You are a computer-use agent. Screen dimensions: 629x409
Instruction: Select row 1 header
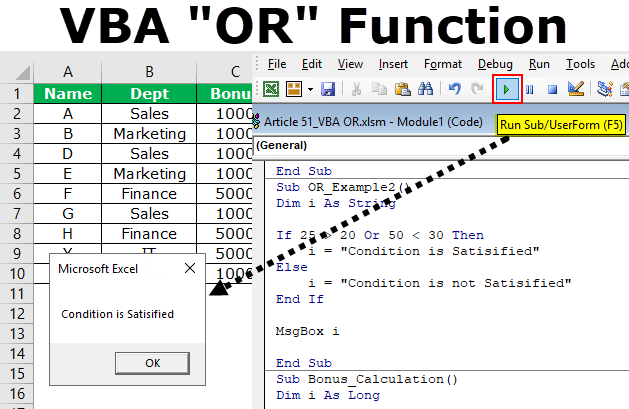click(x=16, y=93)
